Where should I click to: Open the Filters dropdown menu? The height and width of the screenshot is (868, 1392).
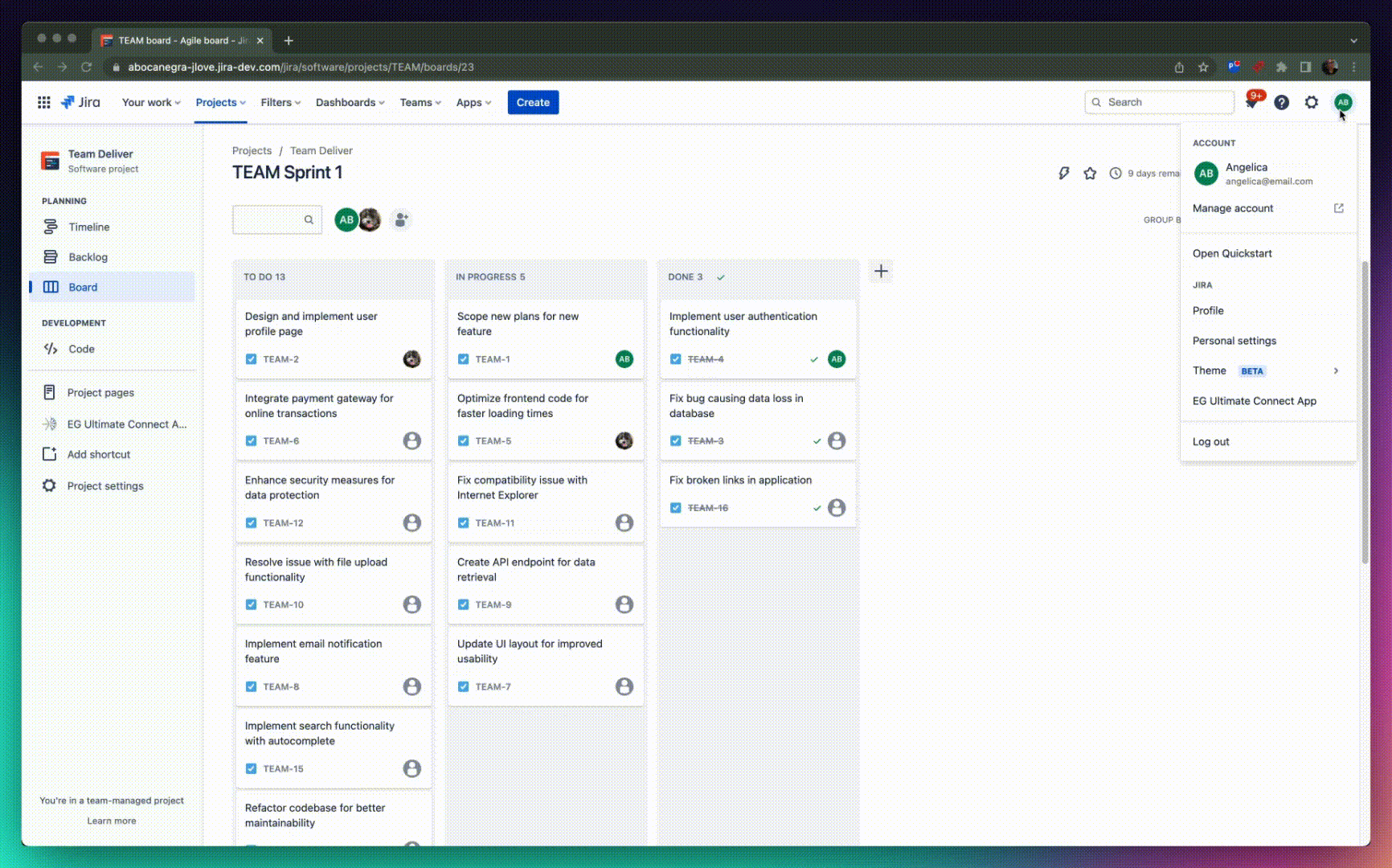[280, 102]
